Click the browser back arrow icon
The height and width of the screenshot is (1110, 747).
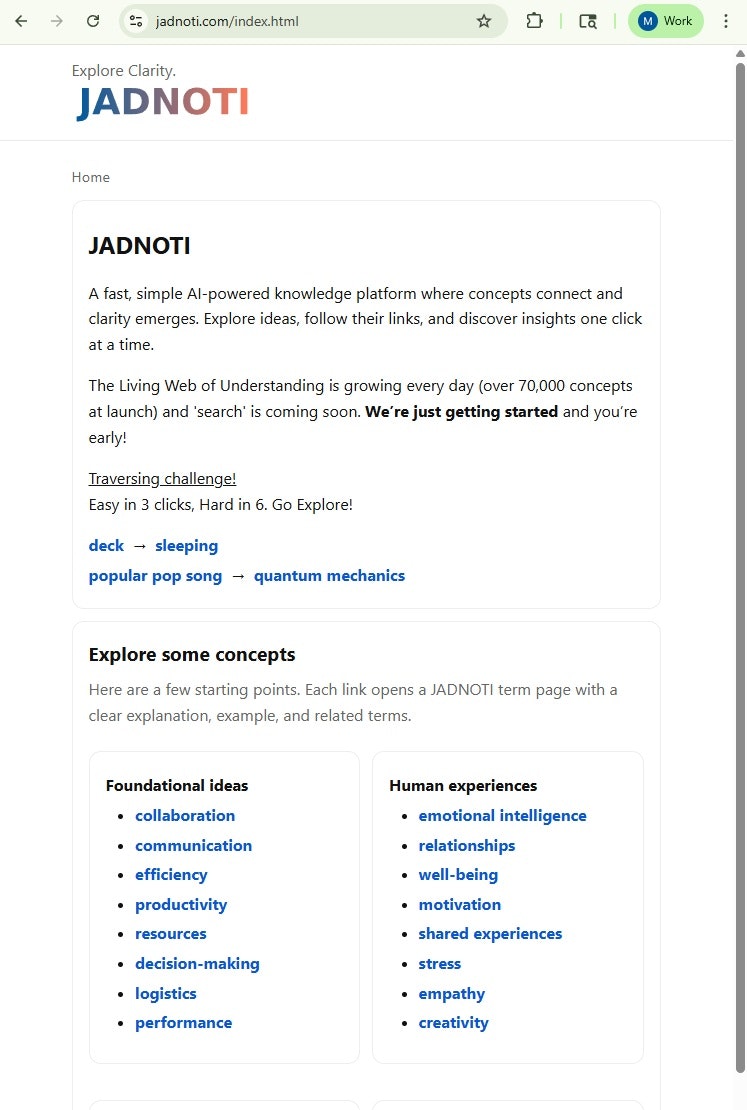coord(21,21)
